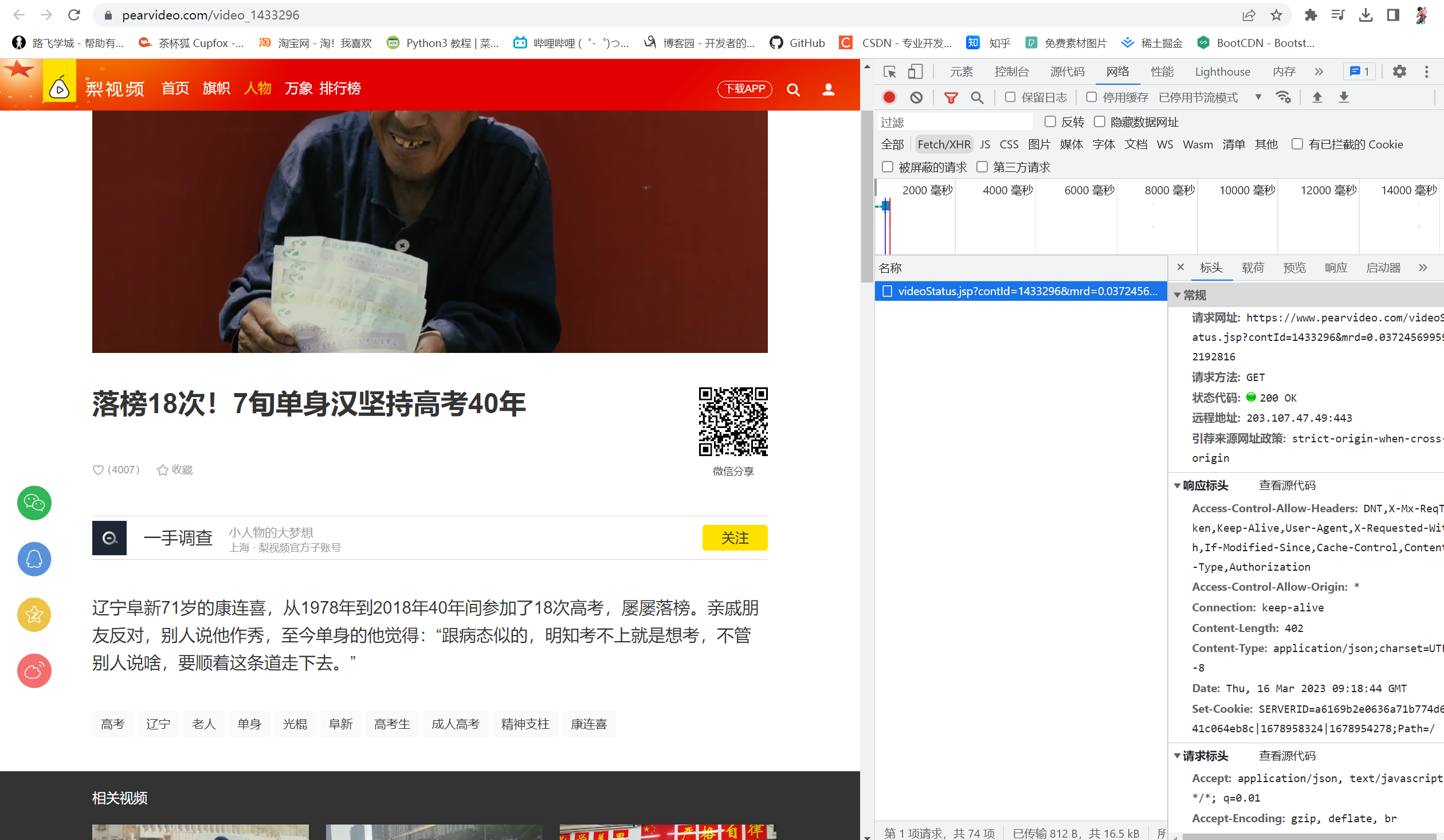Share via the WeChat green icon
This screenshot has height=840, width=1444.
tap(34, 503)
